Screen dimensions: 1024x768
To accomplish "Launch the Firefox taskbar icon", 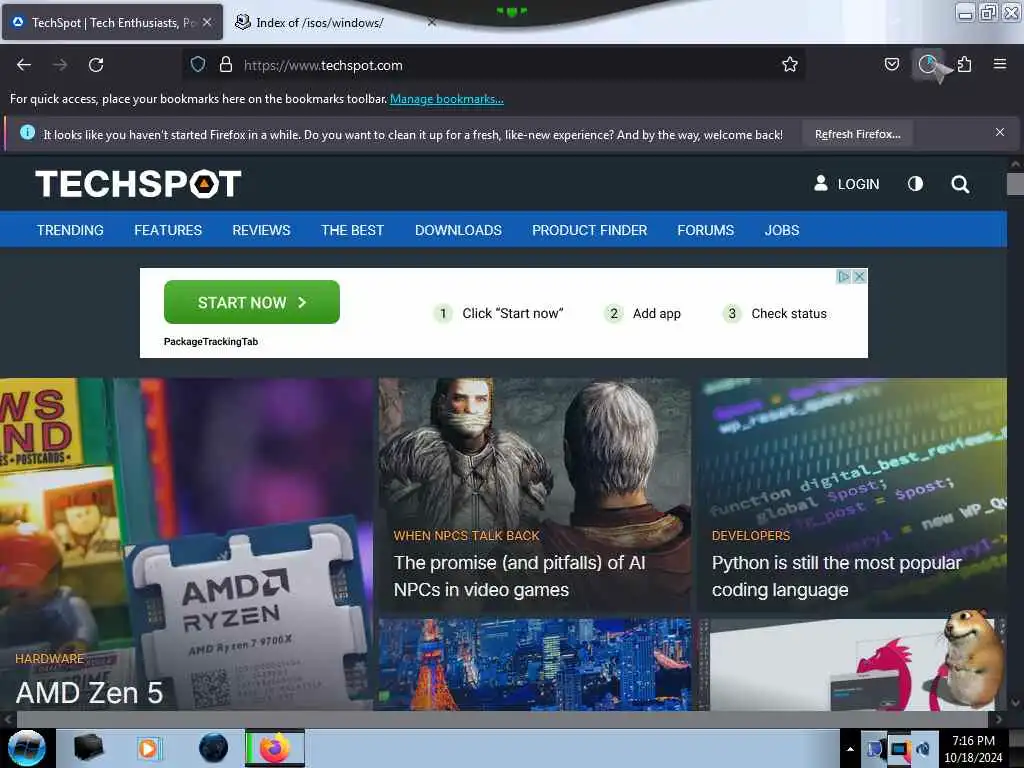I will click(x=275, y=748).
